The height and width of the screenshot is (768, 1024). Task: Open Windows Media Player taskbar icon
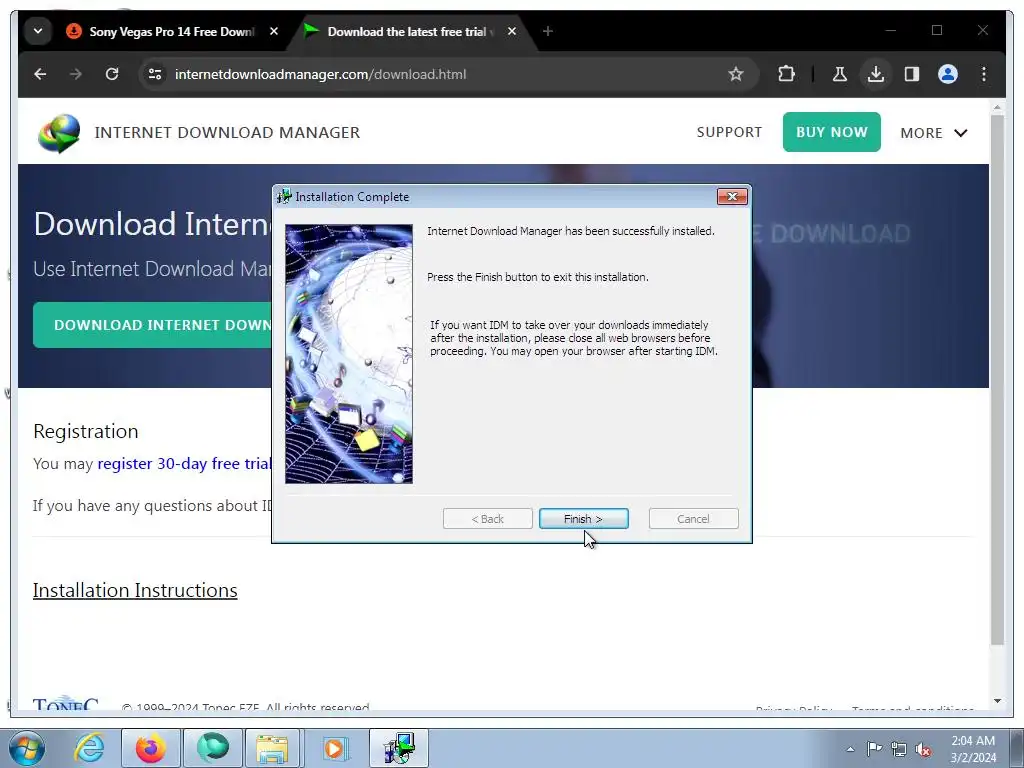coord(334,748)
